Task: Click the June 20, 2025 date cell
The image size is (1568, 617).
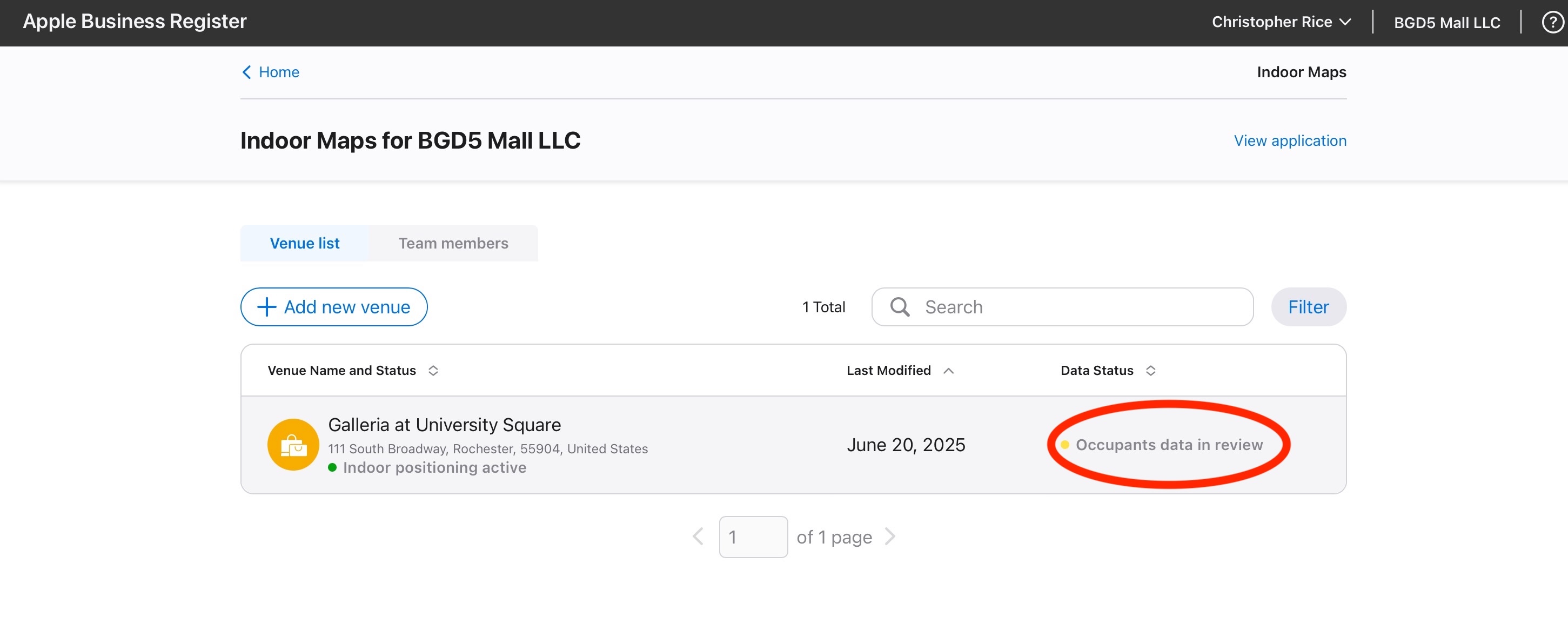Action: coord(906,445)
